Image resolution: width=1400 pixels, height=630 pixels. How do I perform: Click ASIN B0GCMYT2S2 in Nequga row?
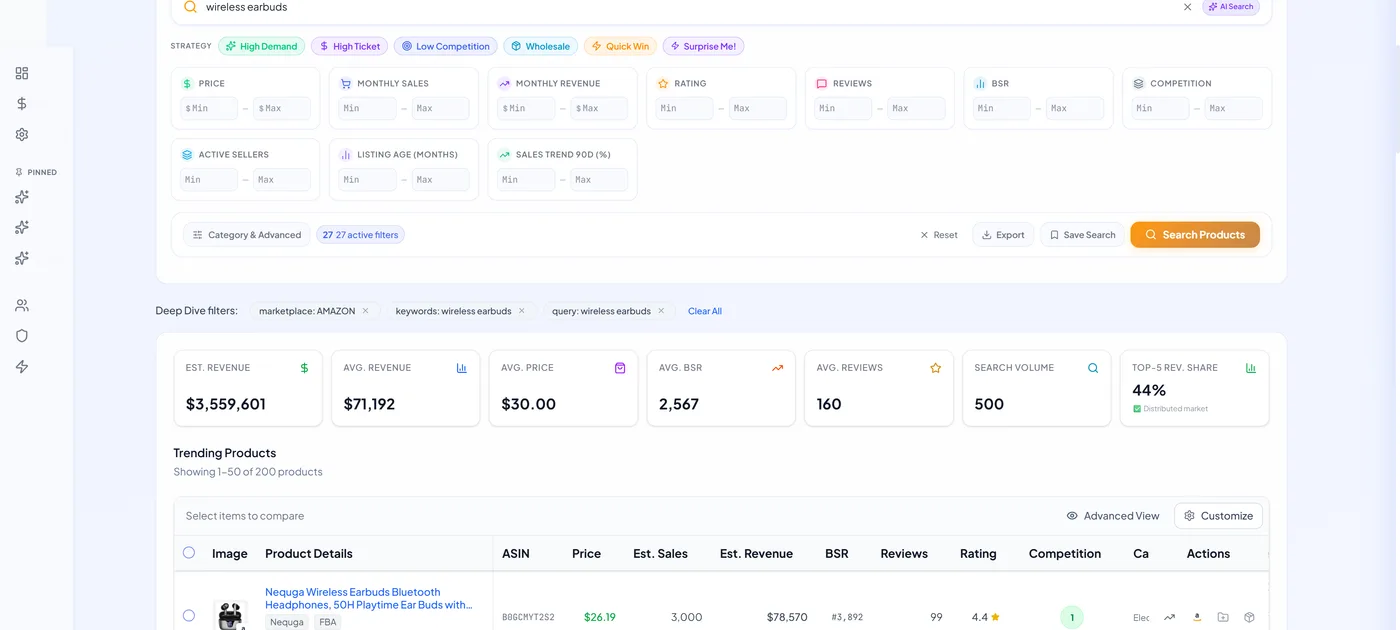(x=528, y=617)
